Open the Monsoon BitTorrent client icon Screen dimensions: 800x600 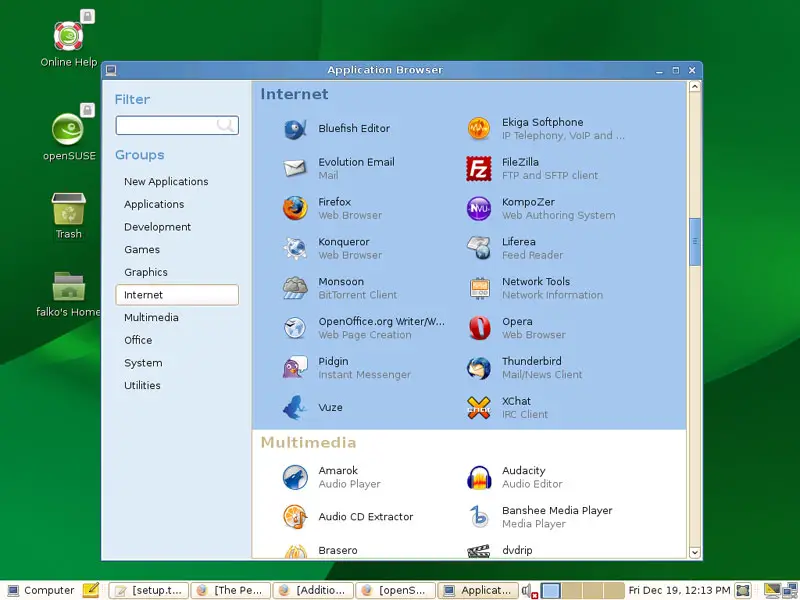coord(295,288)
